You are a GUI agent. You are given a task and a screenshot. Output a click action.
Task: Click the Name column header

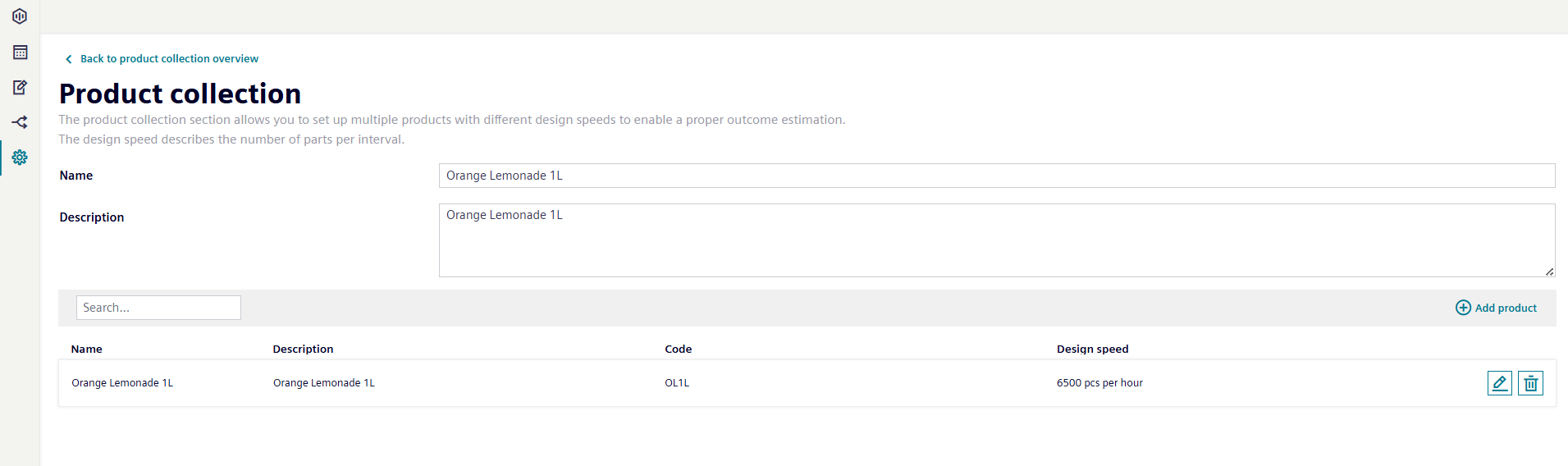point(87,349)
